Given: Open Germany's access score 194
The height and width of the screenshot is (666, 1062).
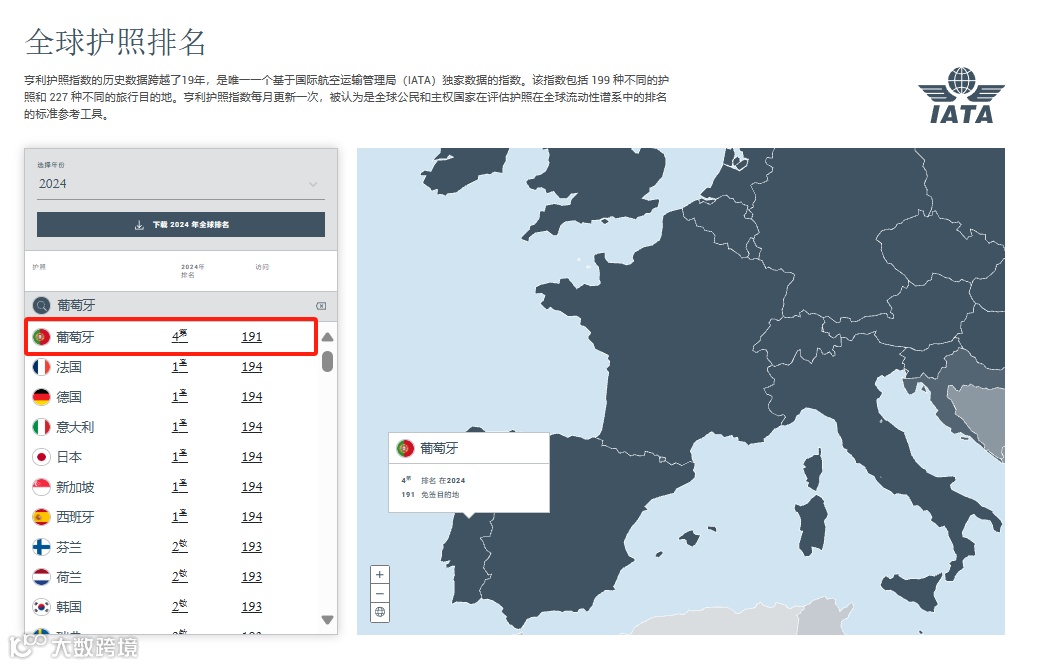Looking at the screenshot, I should click(251, 396).
